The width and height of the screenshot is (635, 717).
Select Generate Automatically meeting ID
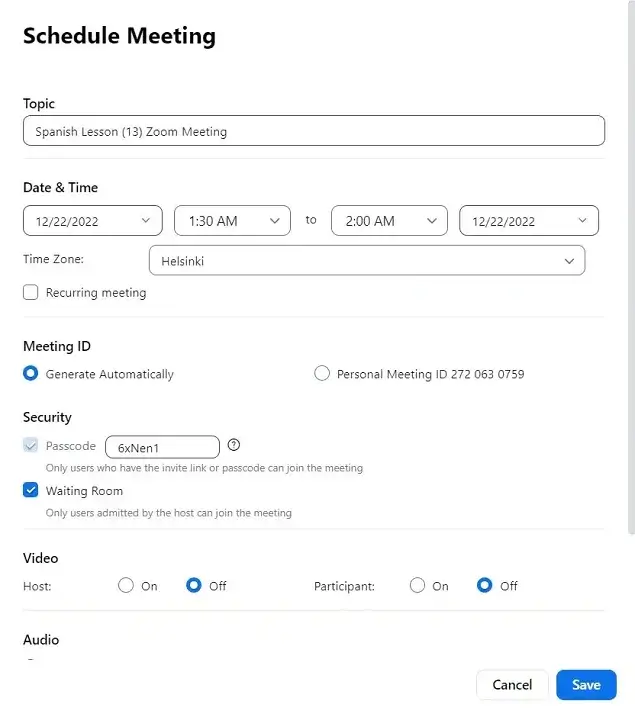click(x=31, y=373)
